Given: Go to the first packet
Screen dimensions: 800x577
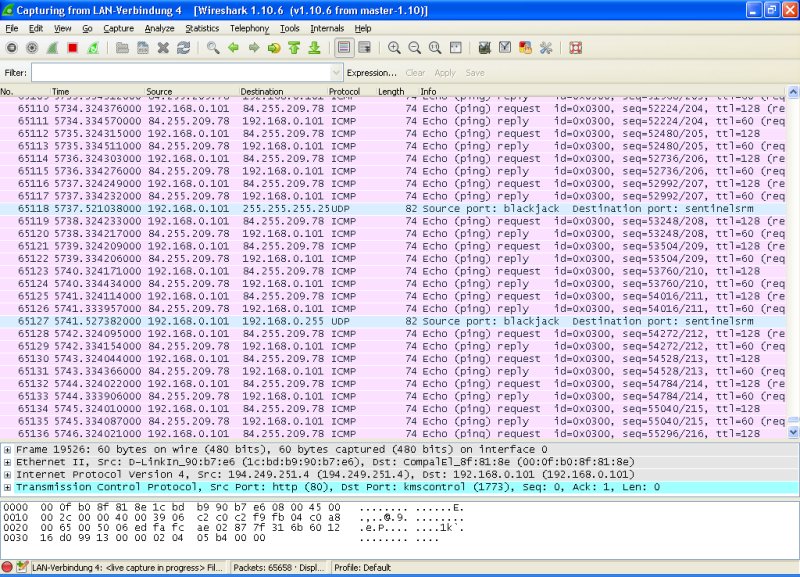Looking at the screenshot, I should pyautogui.click(x=295, y=47).
